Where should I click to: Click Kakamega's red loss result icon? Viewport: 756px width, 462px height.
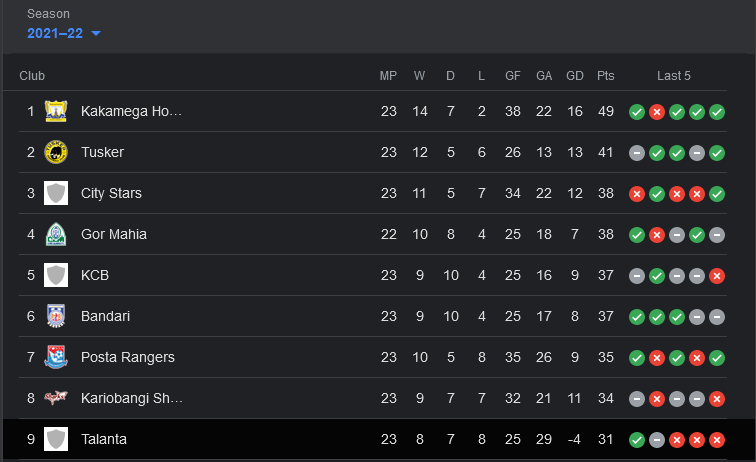pos(657,112)
